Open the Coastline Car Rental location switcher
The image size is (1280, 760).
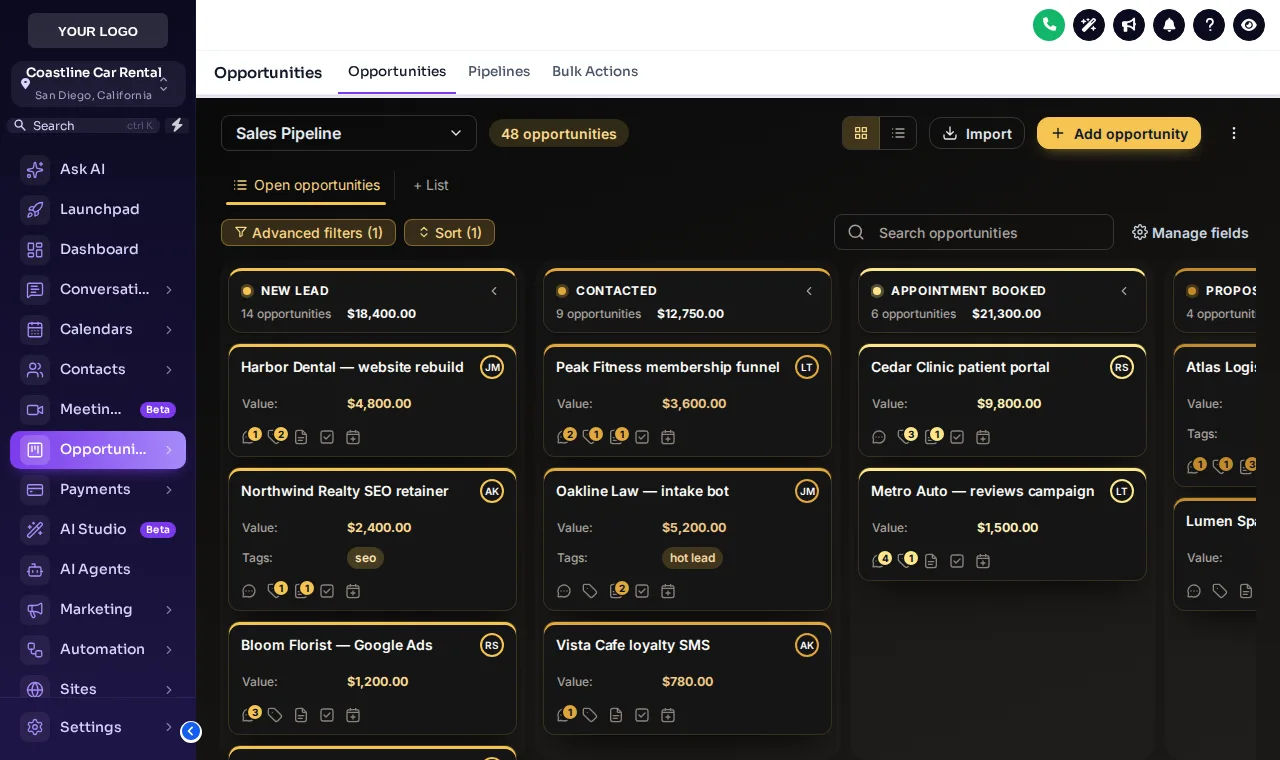[98, 84]
